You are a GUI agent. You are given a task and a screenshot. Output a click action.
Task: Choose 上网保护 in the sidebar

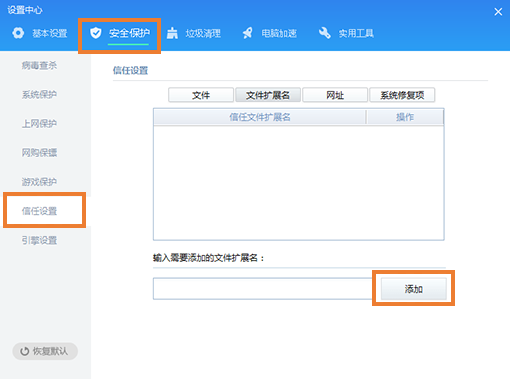coord(39,124)
